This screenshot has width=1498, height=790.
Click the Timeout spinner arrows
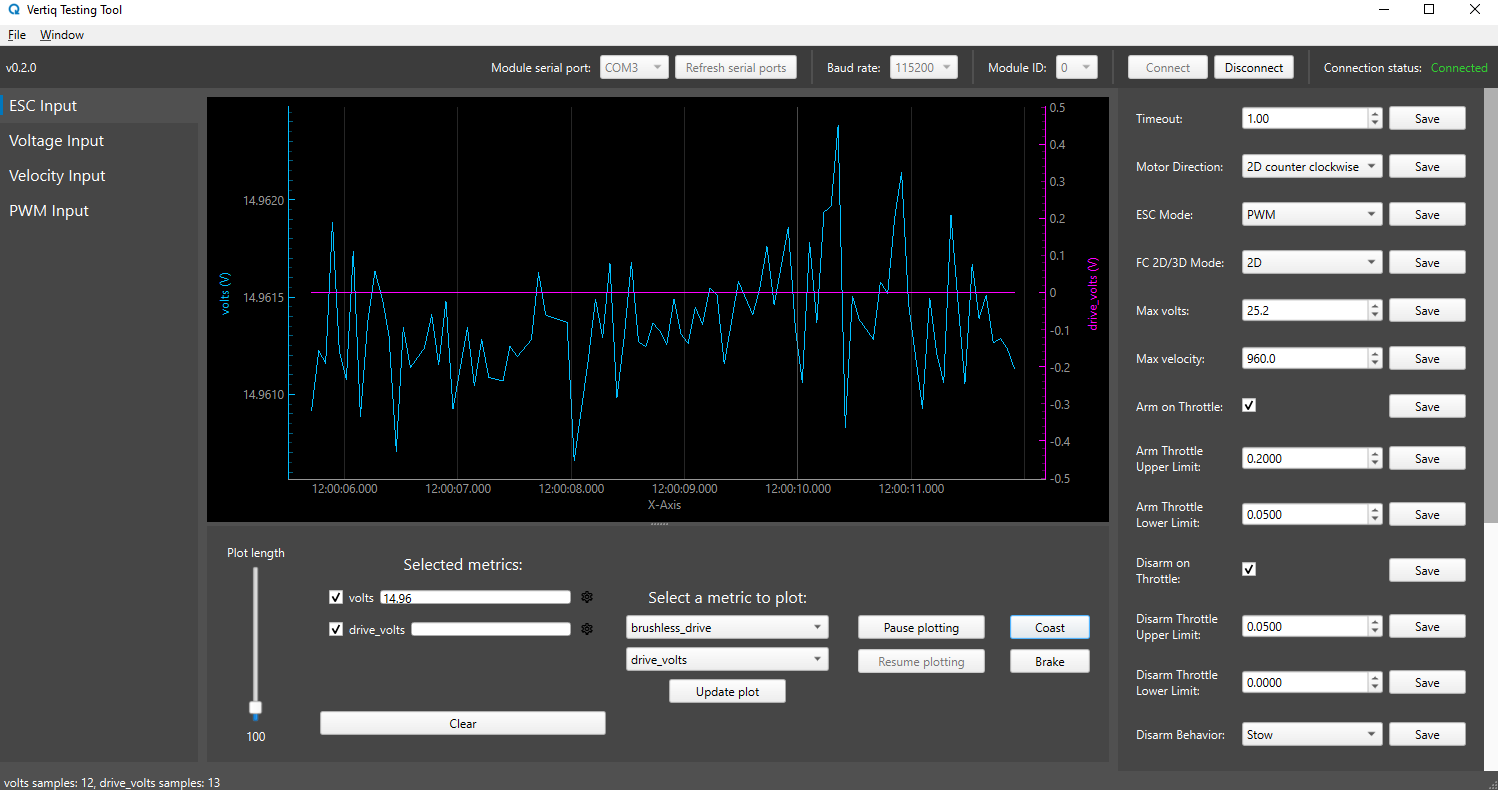1375,119
